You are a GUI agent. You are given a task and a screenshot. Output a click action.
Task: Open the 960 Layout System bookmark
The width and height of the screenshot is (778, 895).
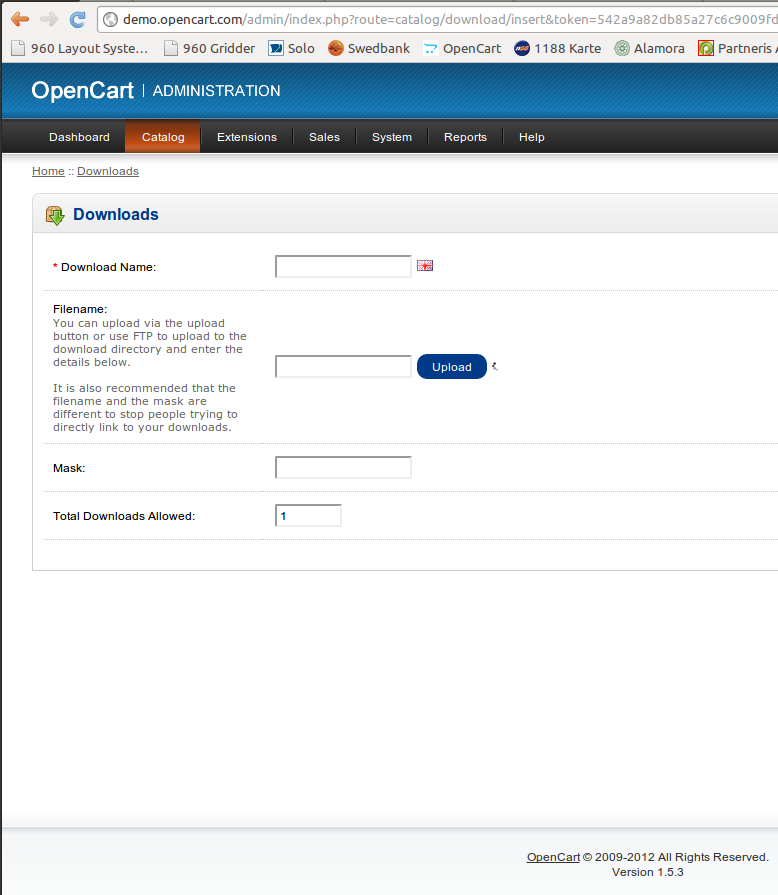(x=80, y=49)
